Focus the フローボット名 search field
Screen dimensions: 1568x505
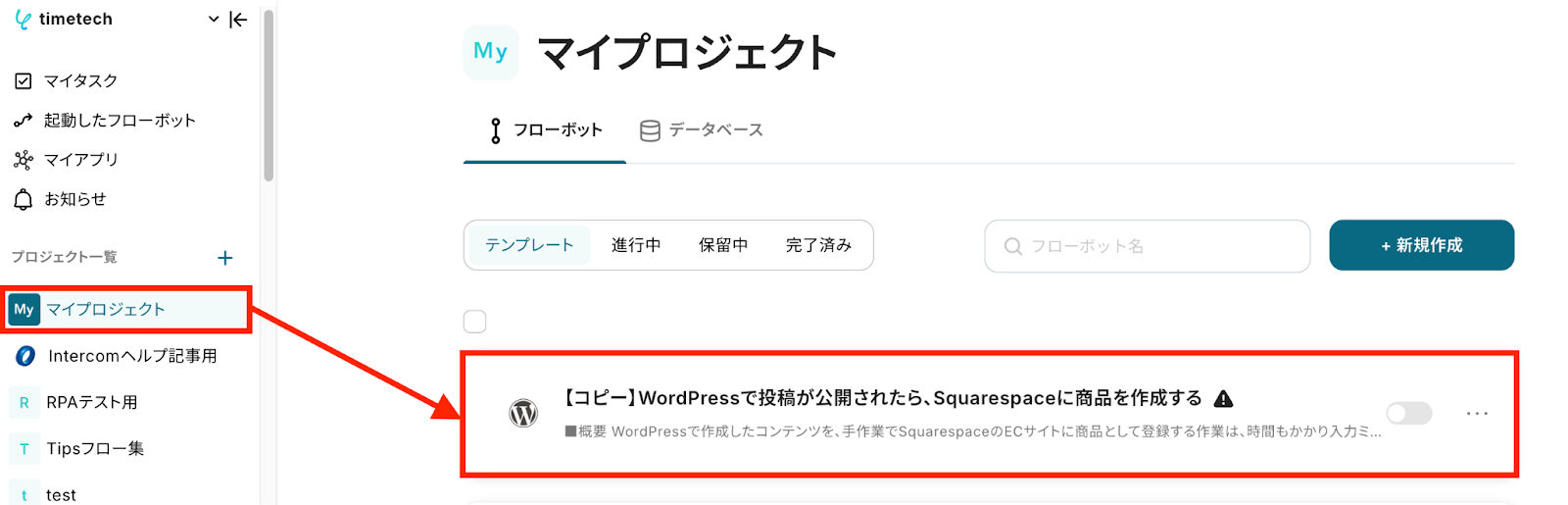coord(1147,246)
